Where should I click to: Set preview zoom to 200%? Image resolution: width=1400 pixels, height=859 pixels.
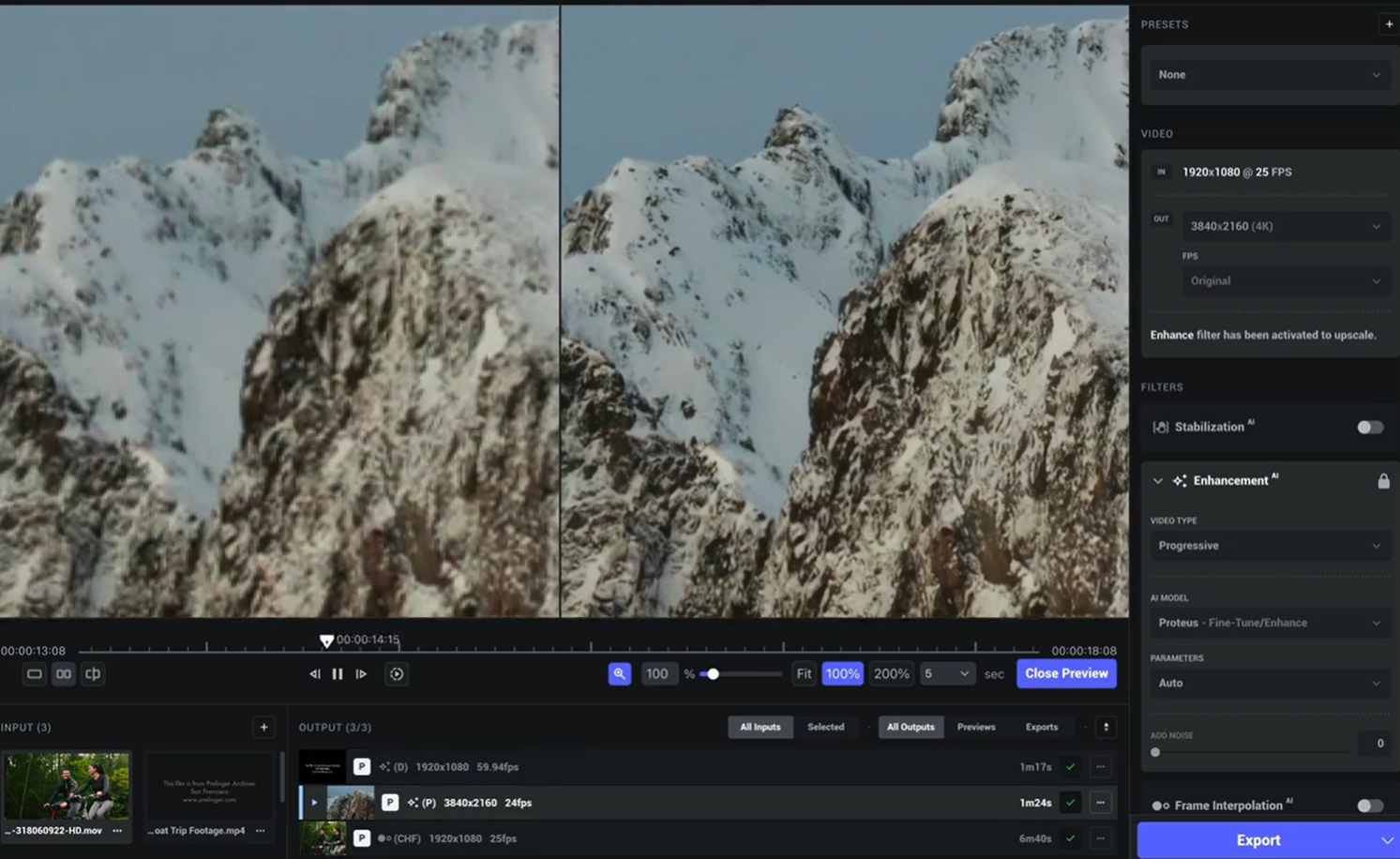tap(891, 673)
